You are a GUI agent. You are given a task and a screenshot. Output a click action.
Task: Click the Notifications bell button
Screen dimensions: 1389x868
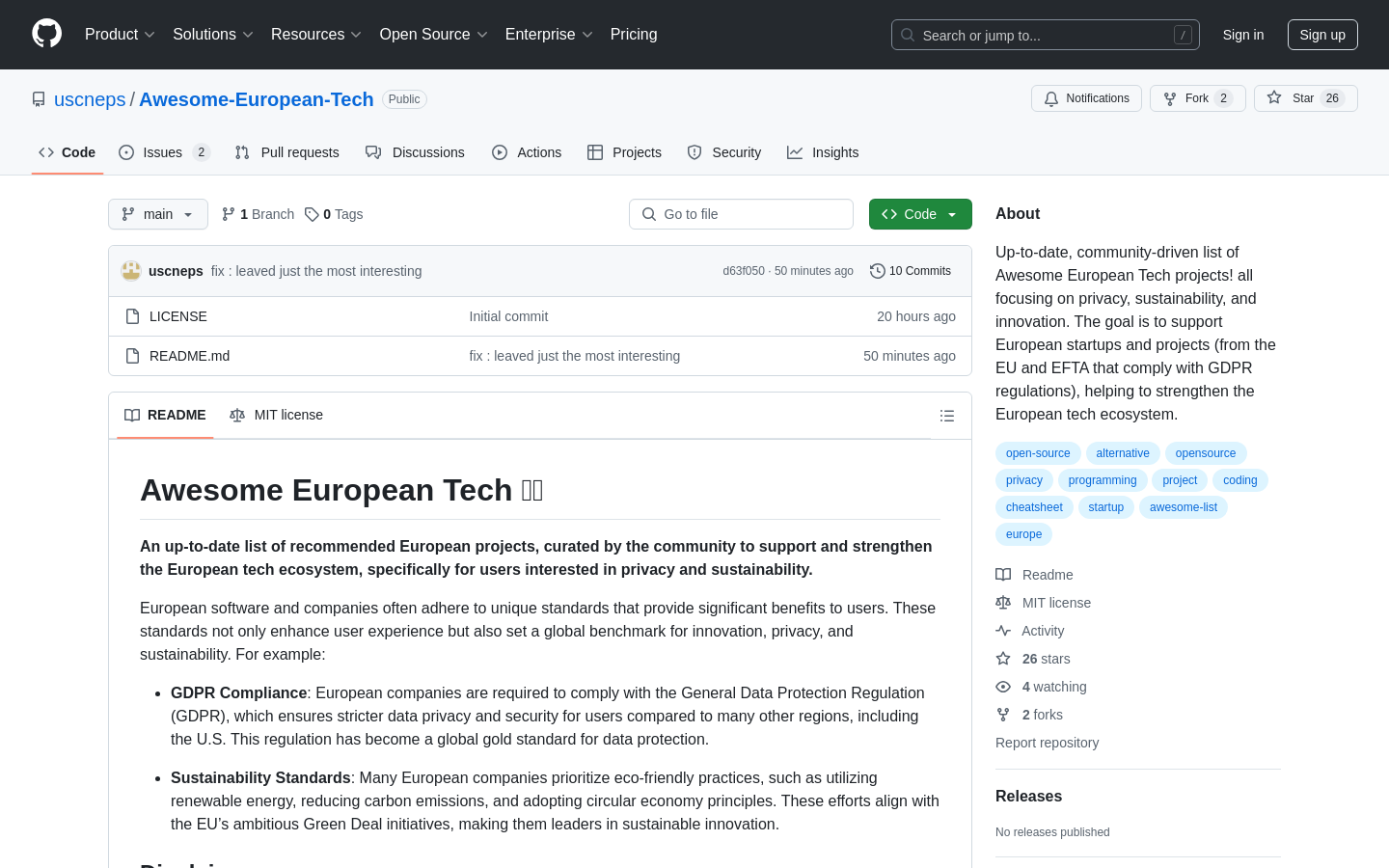[1086, 98]
